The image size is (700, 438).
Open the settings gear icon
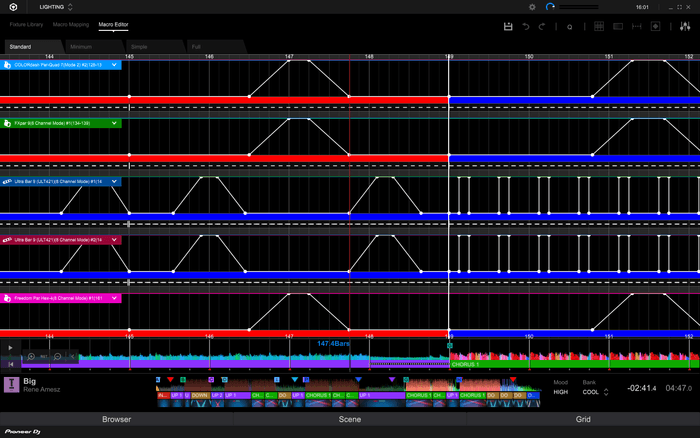click(532, 7)
